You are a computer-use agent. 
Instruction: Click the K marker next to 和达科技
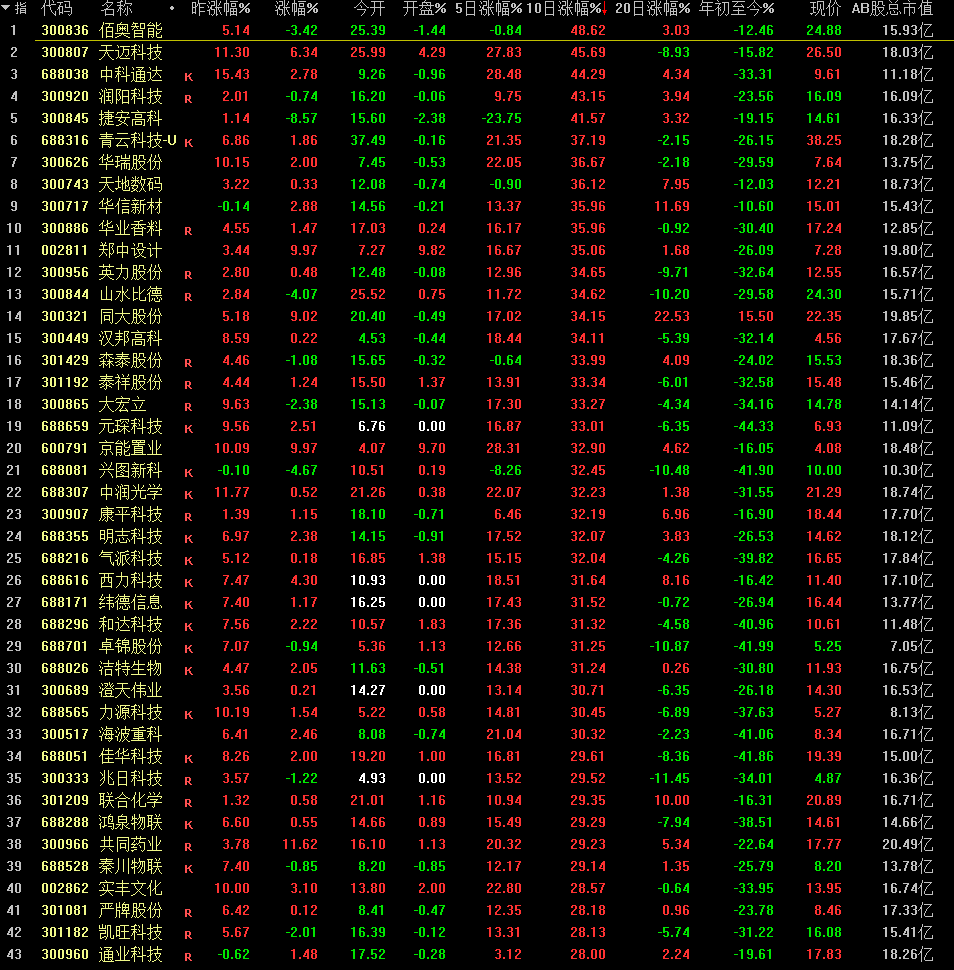click(x=189, y=627)
